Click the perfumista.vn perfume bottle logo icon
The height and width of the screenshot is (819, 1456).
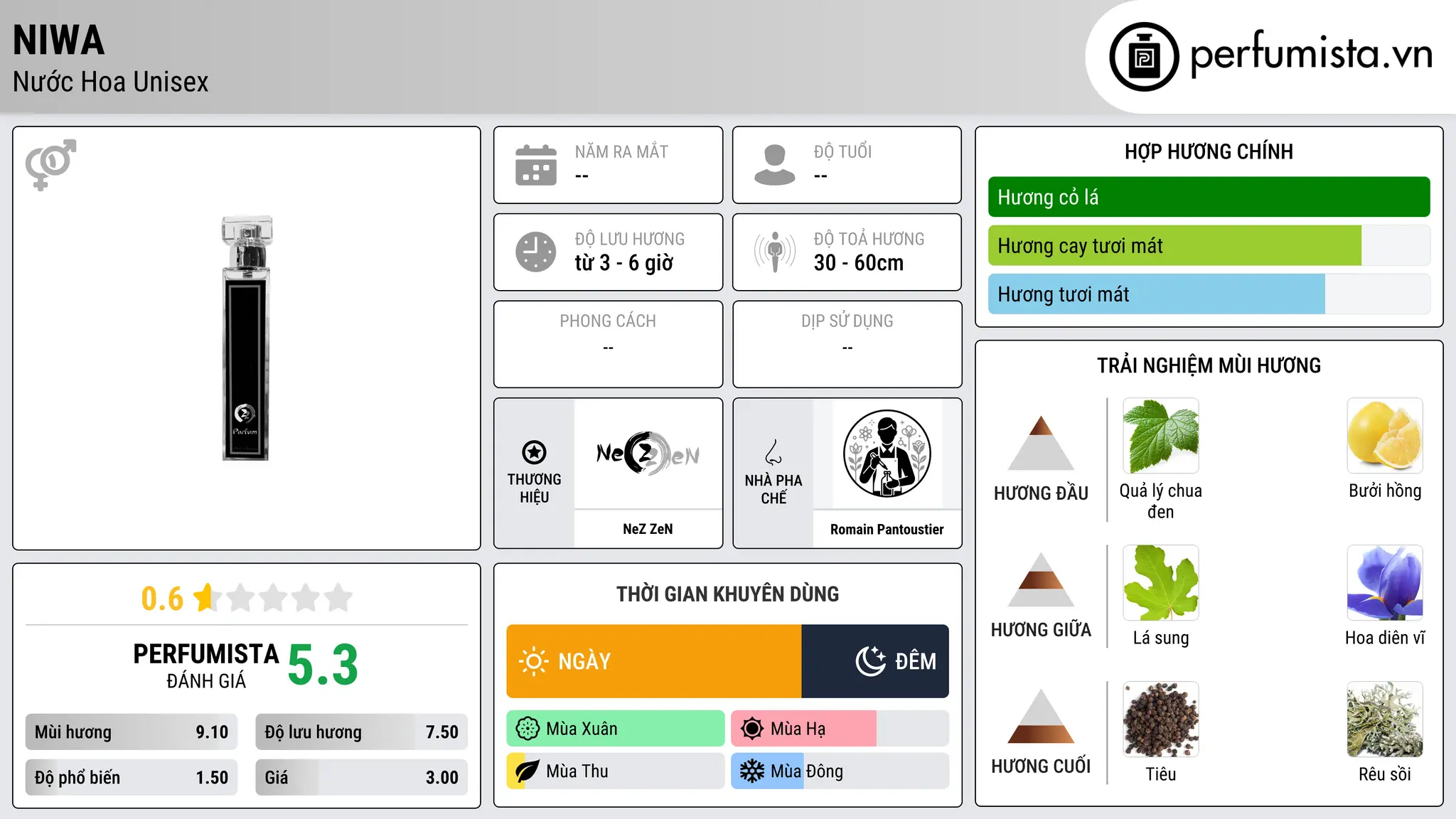tap(1144, 57)
